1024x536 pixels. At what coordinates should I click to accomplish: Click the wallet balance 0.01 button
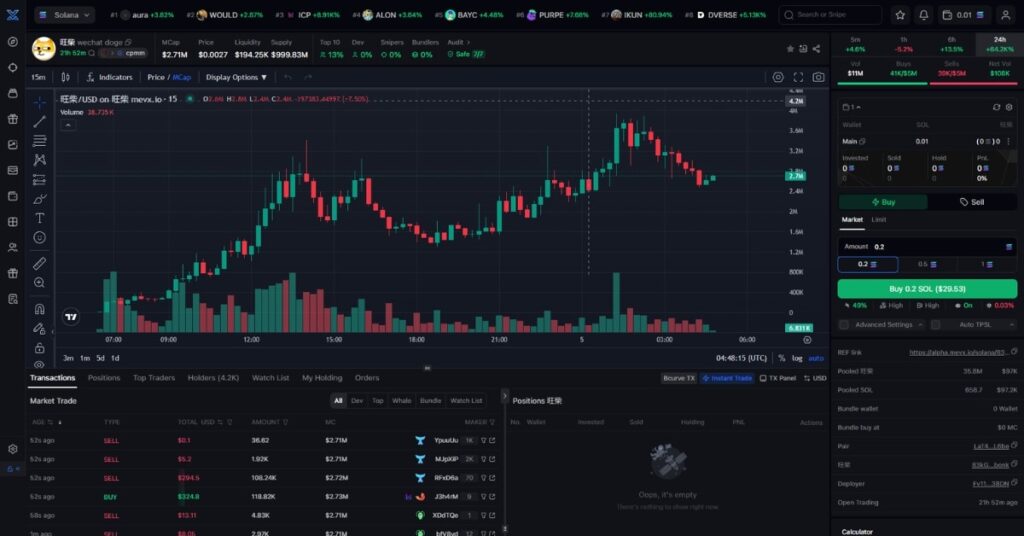964,14
